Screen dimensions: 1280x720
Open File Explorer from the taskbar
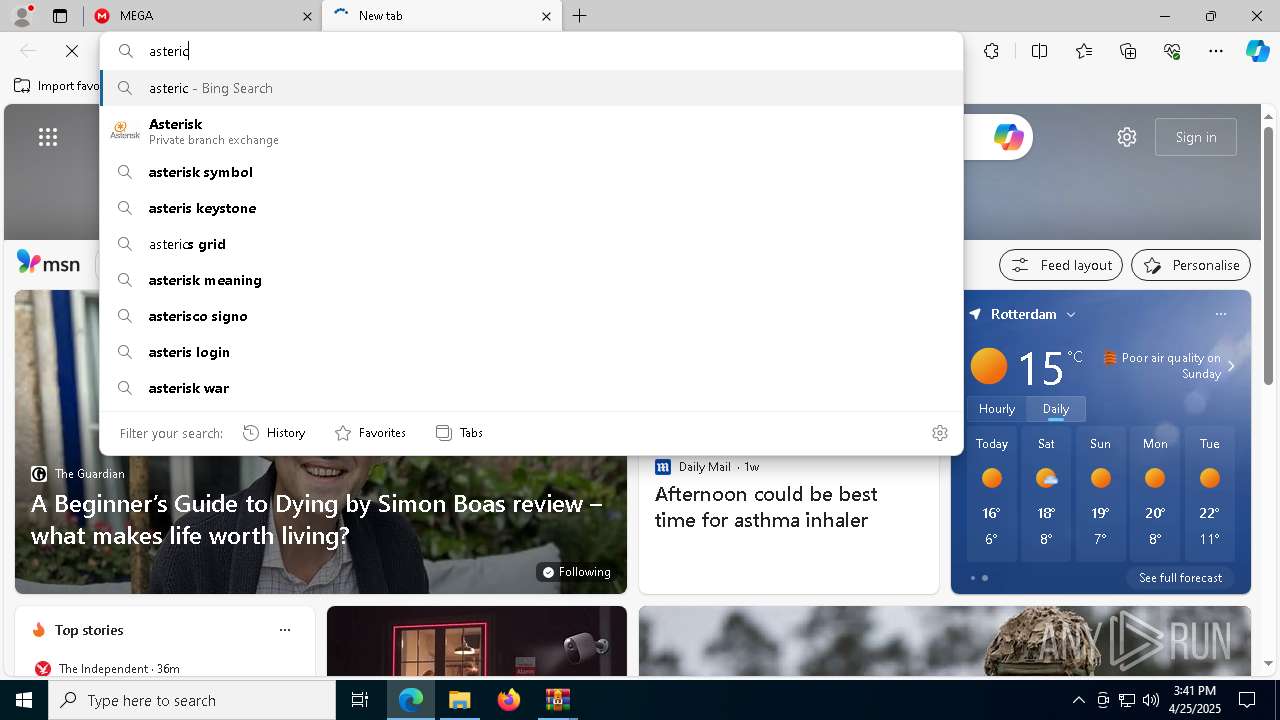click(x=459, y=700)
